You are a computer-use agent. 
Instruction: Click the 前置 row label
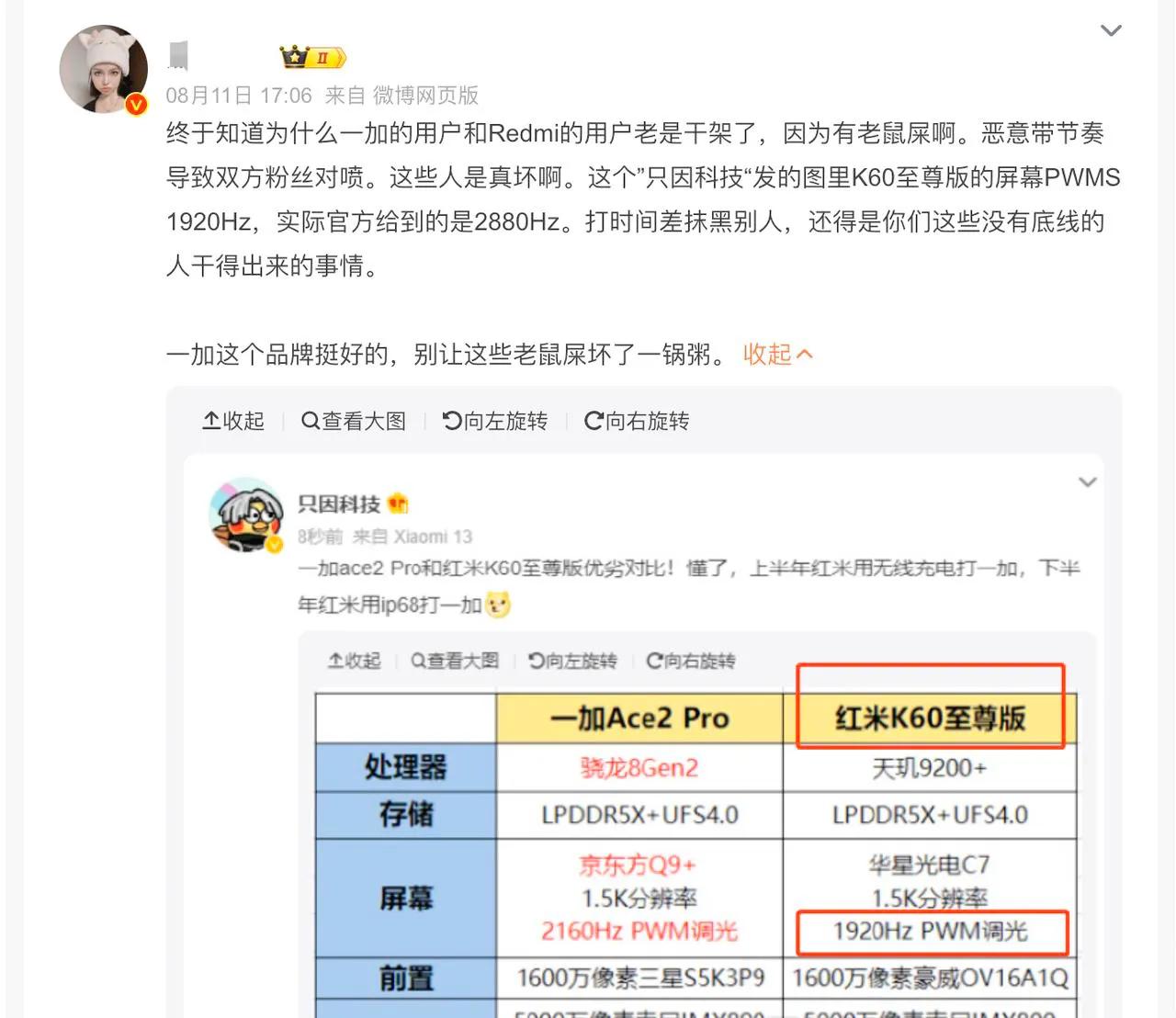[x=405, y=978]
